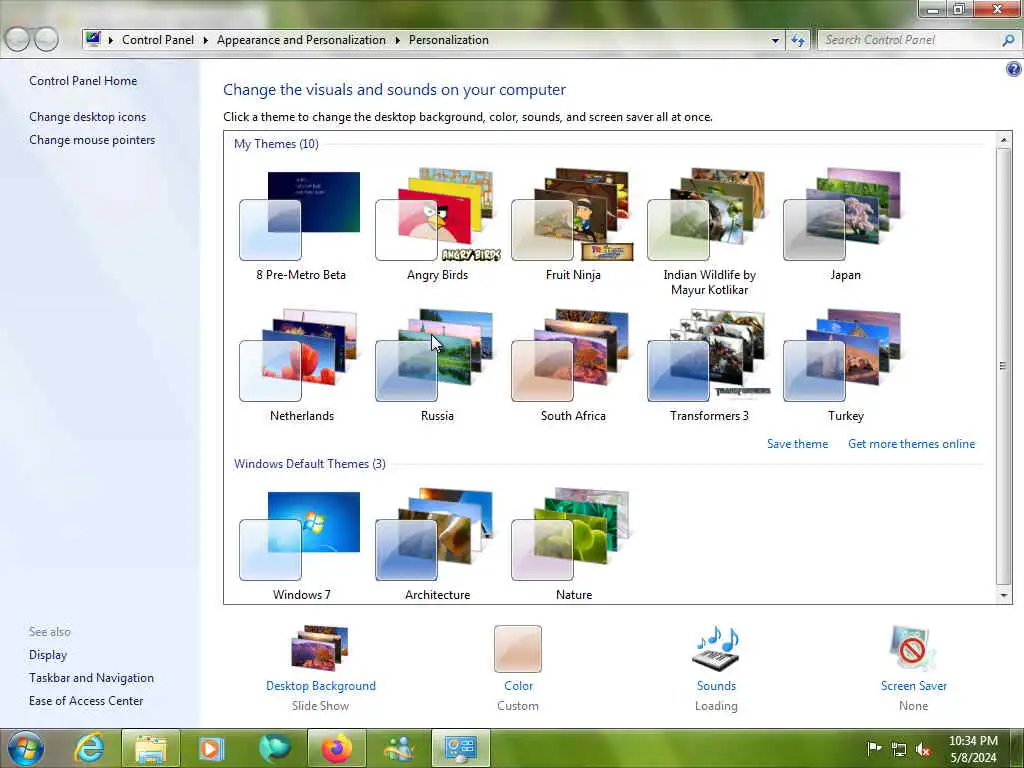Apply the Angry Birds theme
The width and height of the screenshot is (1024, 768).
pyautogui.click(x=437, y=225)
